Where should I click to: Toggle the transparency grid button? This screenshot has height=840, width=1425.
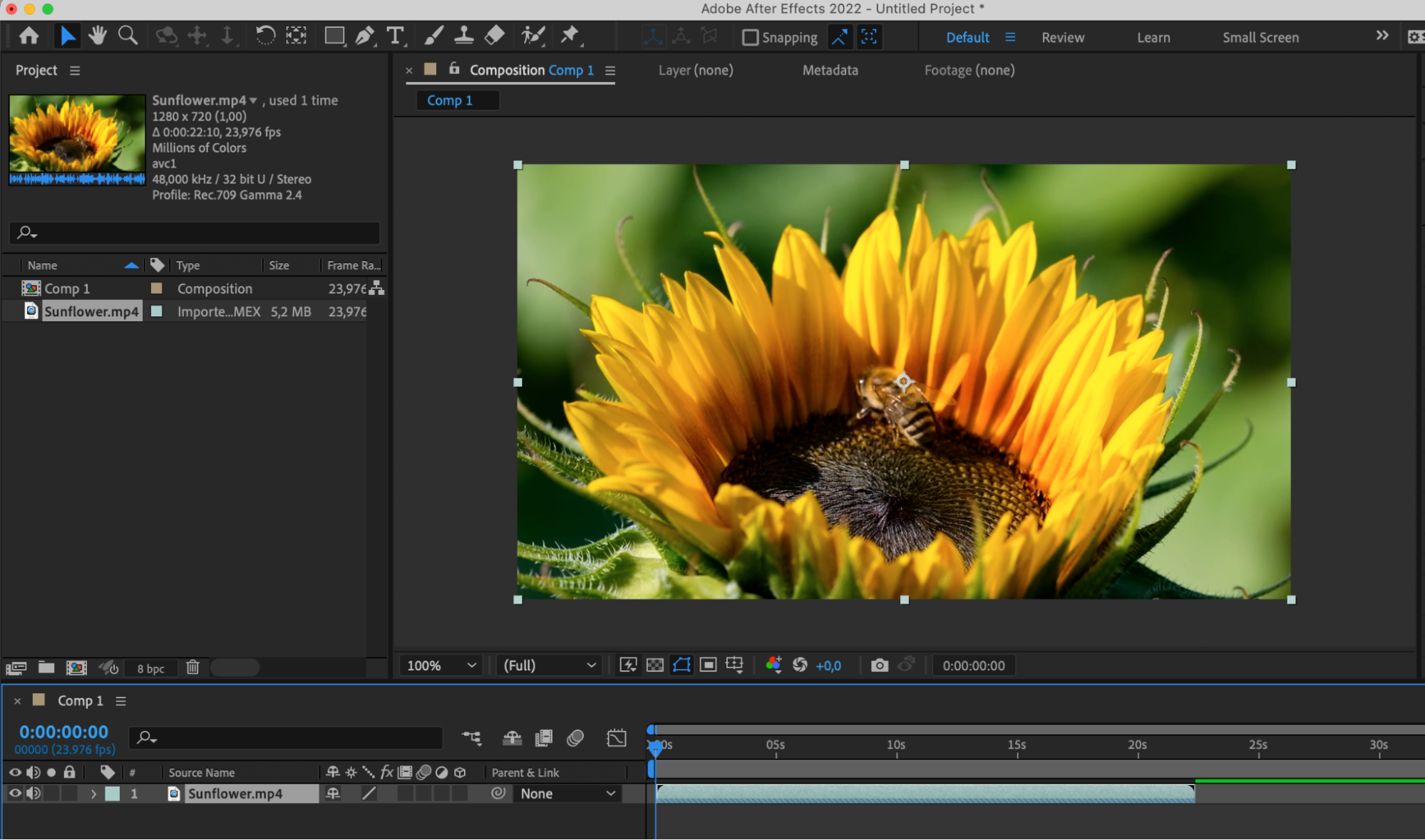click(x=654, y=665)
